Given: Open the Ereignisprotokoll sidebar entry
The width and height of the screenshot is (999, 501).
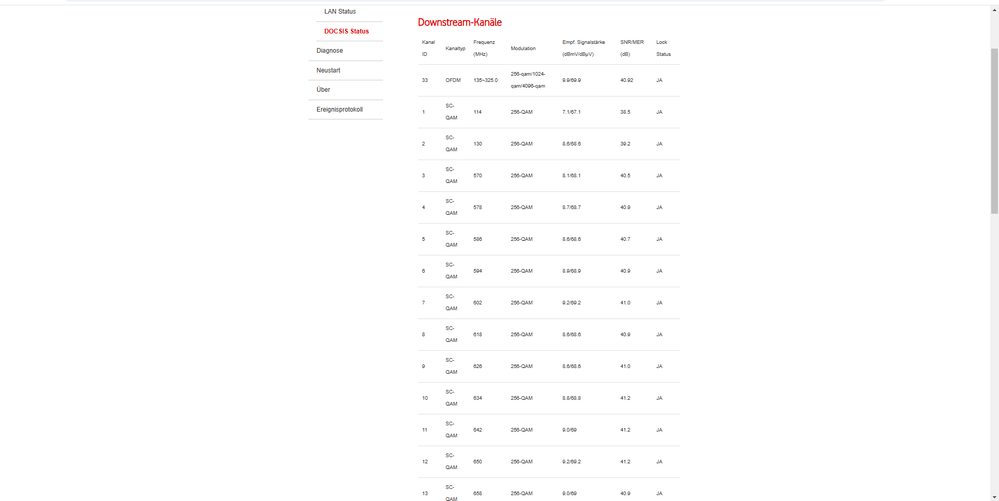Looking at the screenshot, I should point(340,110).
